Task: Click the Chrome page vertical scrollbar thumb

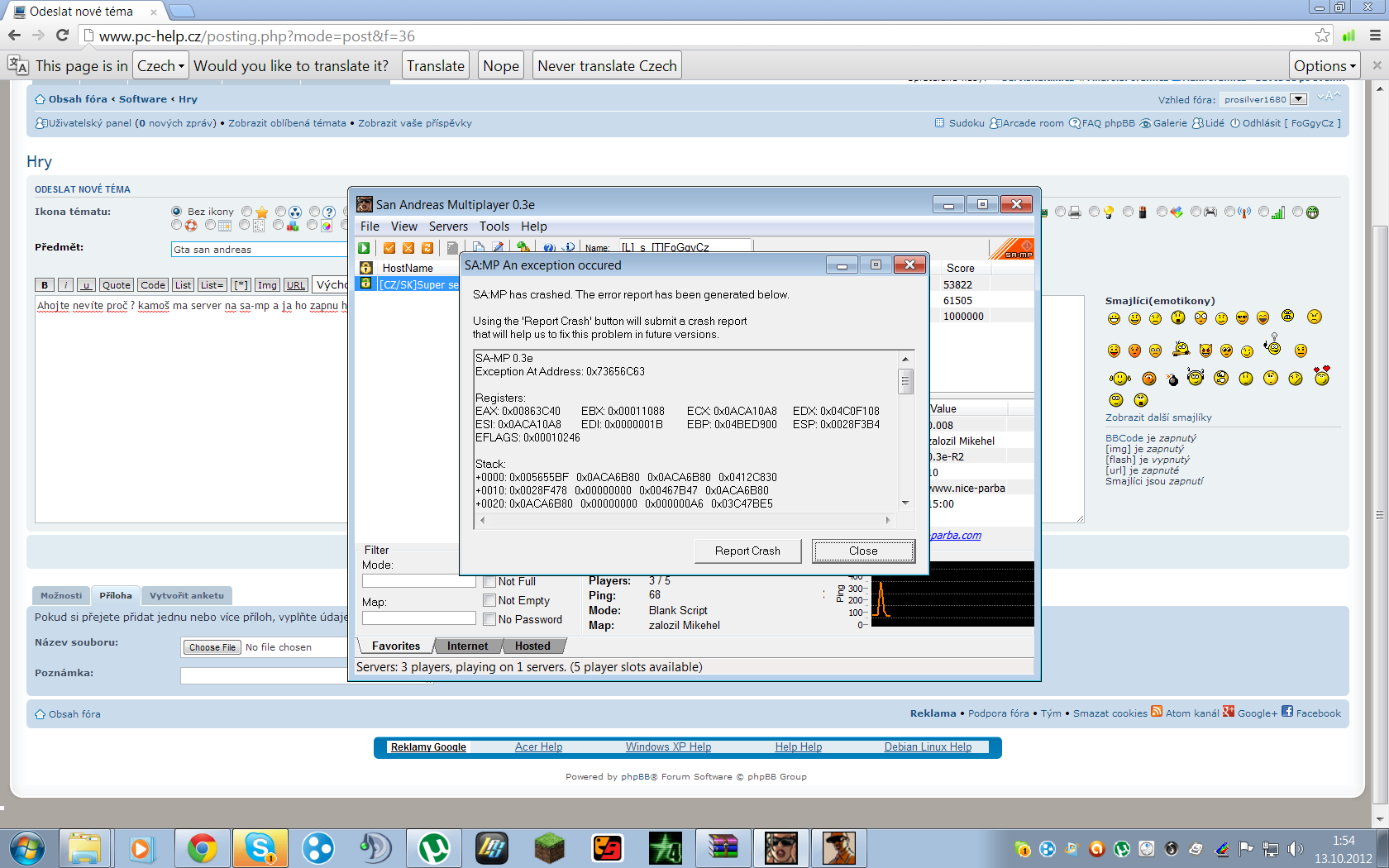Action: [x=1379, y=513]
